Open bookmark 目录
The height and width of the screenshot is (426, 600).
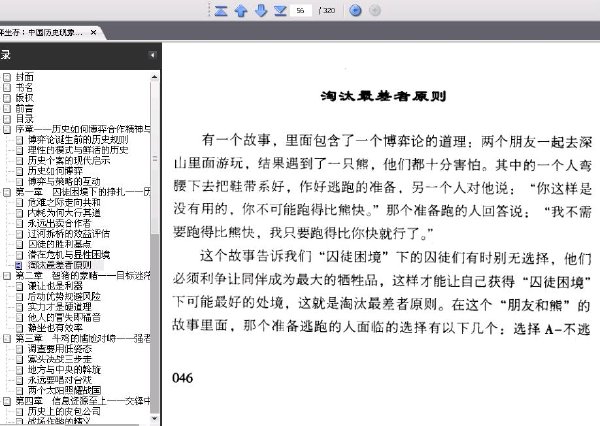pos(25,119)
